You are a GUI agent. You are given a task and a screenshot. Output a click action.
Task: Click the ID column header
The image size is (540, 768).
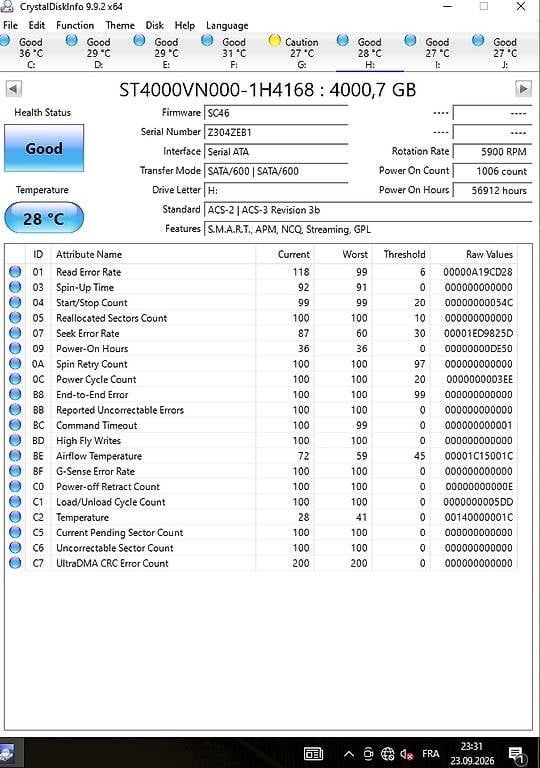tap(38, 254)
